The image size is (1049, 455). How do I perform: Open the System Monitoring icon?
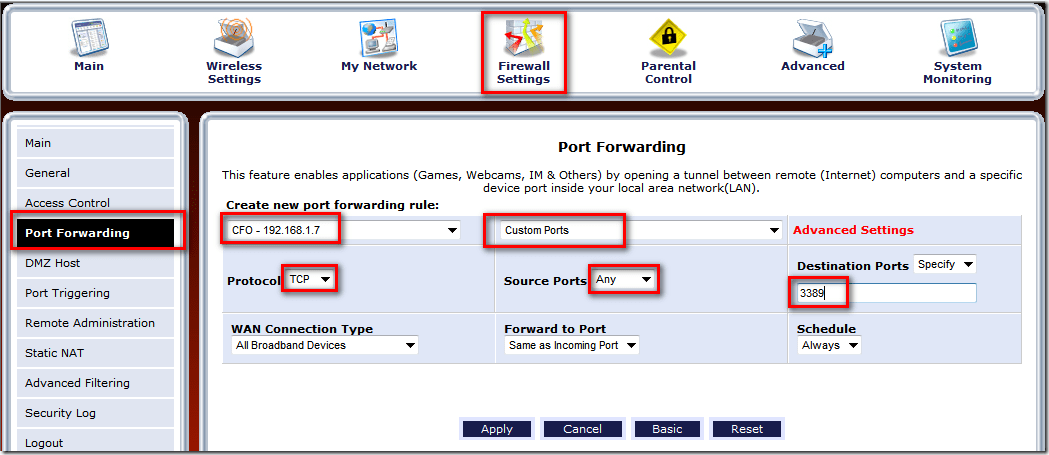pyautogui.click(x=957, y=38)
